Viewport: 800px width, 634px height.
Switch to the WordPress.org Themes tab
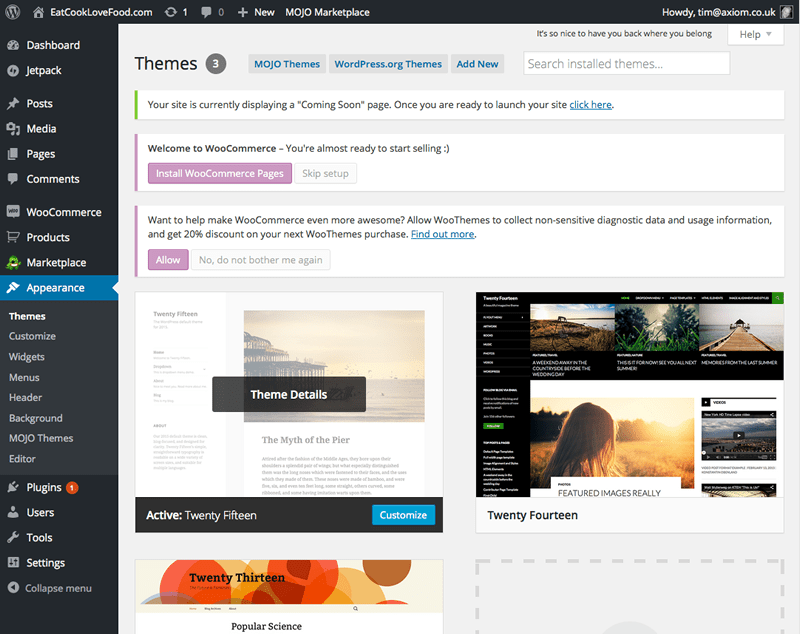coord(388,63)
